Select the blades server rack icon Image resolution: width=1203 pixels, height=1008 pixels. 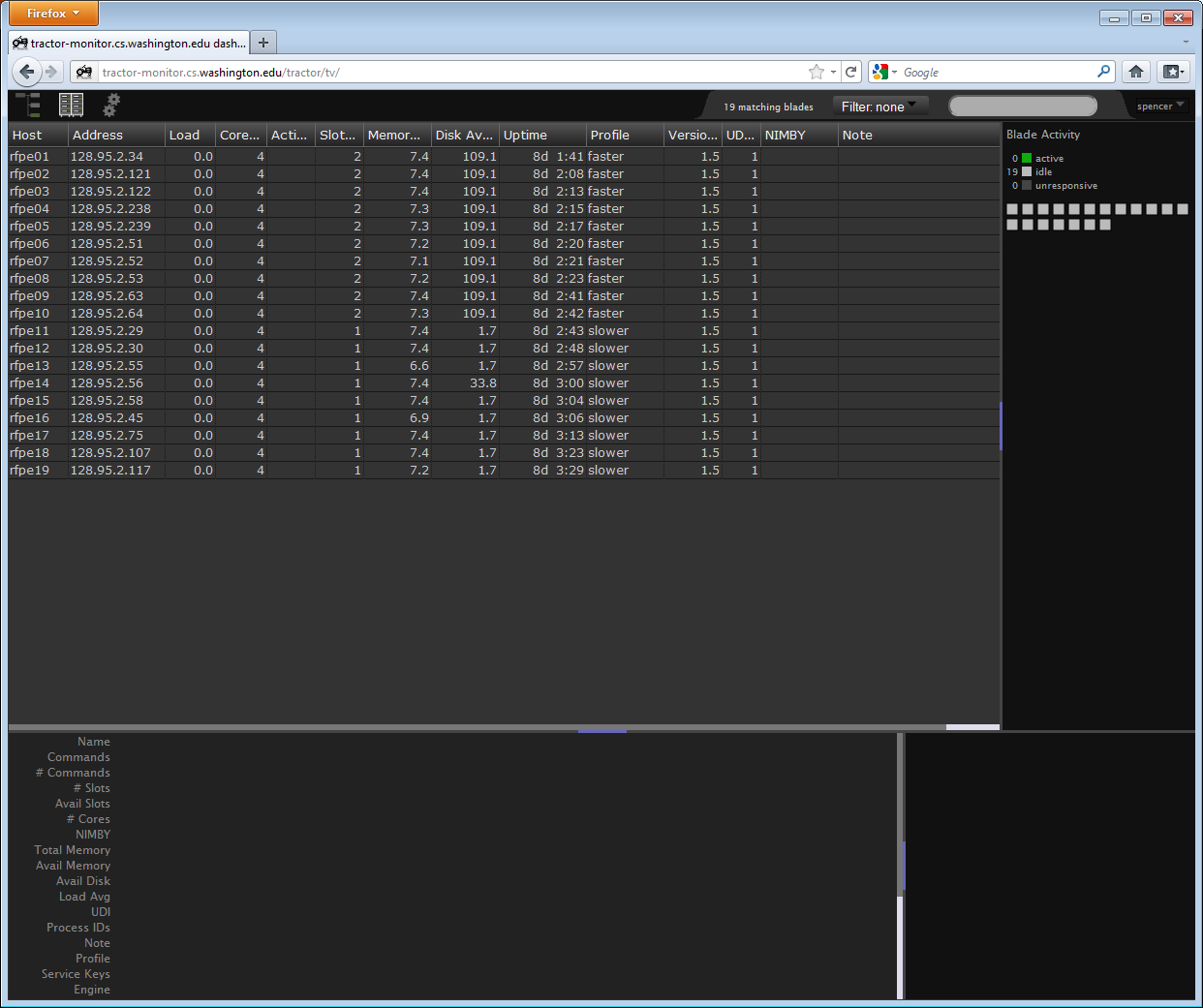tap(71, 105)
